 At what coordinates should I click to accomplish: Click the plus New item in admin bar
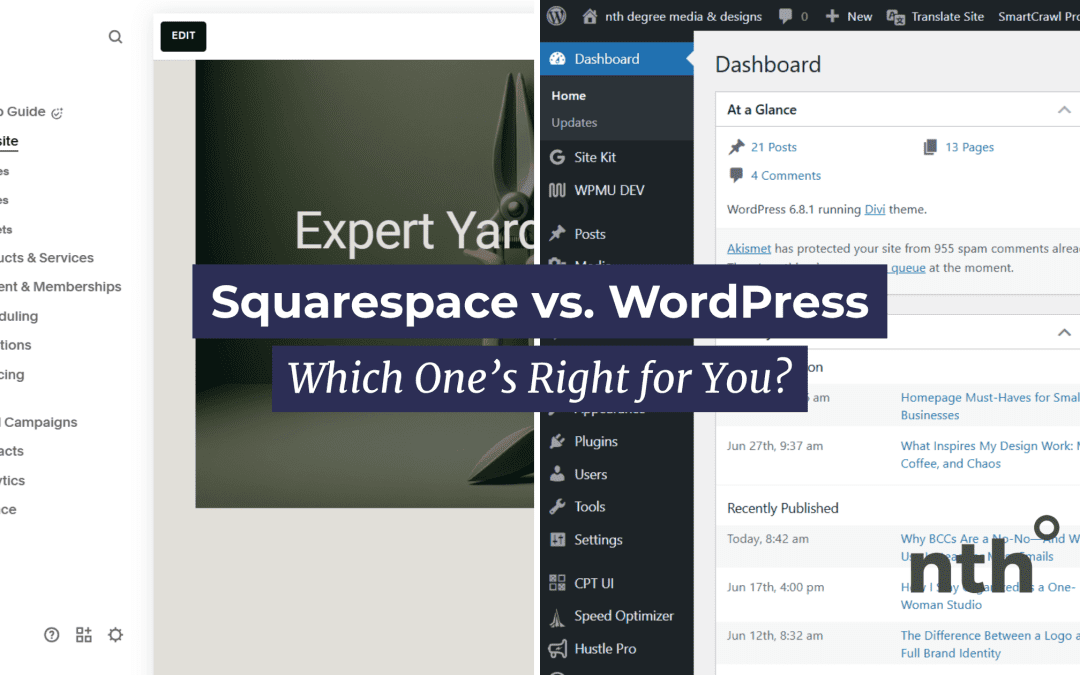849,17
